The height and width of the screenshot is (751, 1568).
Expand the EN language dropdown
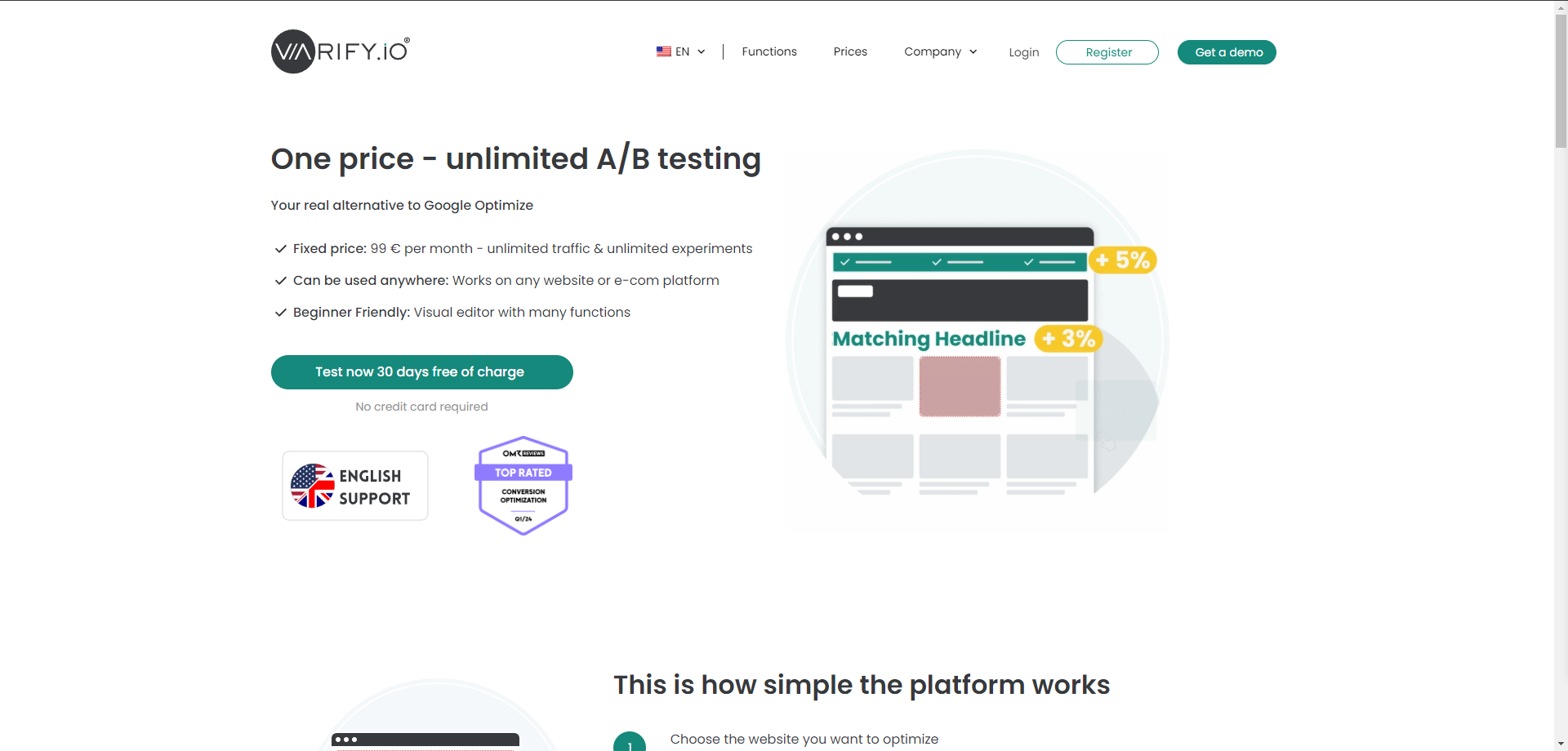point(701,51)
